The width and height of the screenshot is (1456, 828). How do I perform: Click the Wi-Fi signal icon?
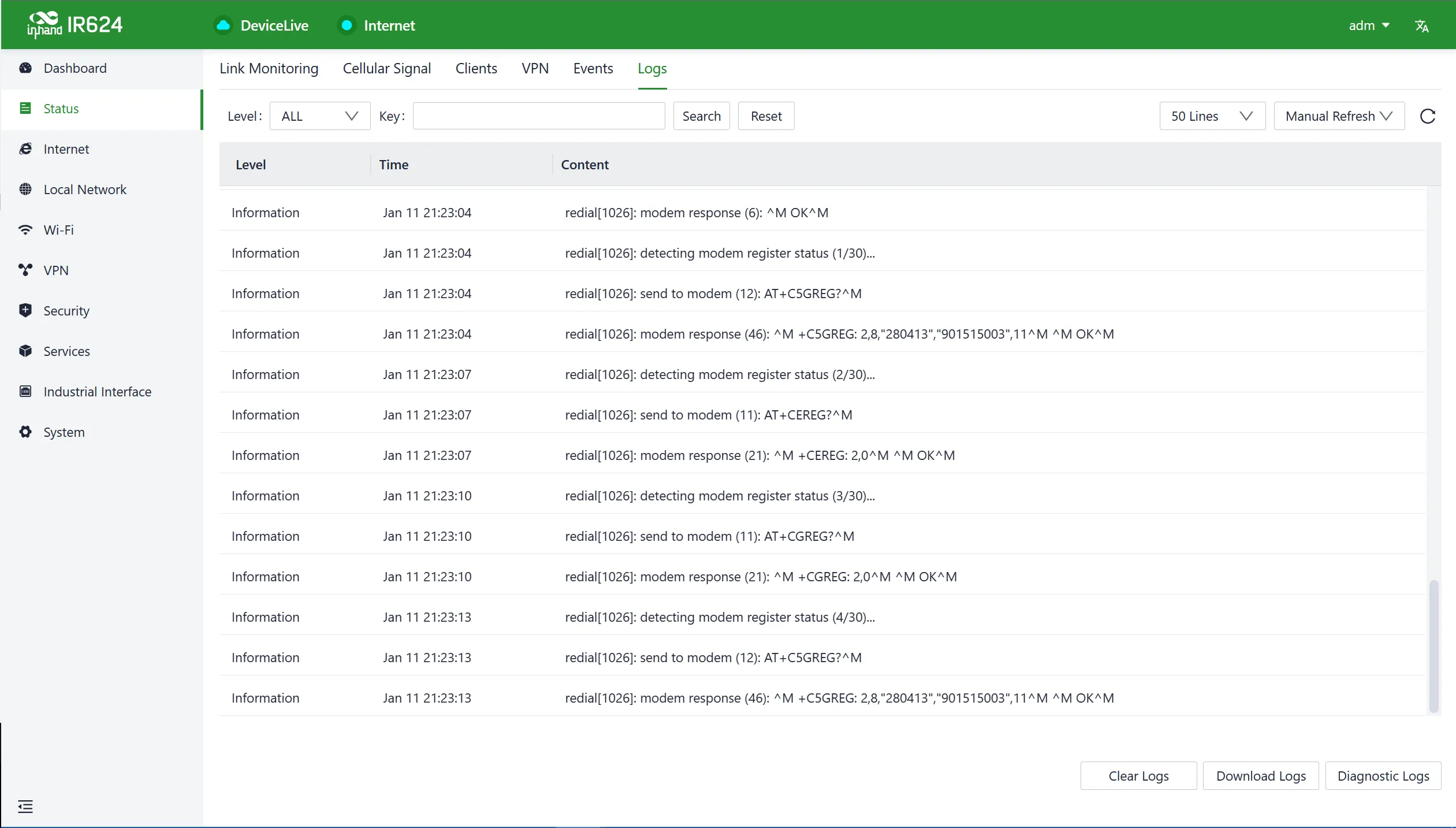25,230
